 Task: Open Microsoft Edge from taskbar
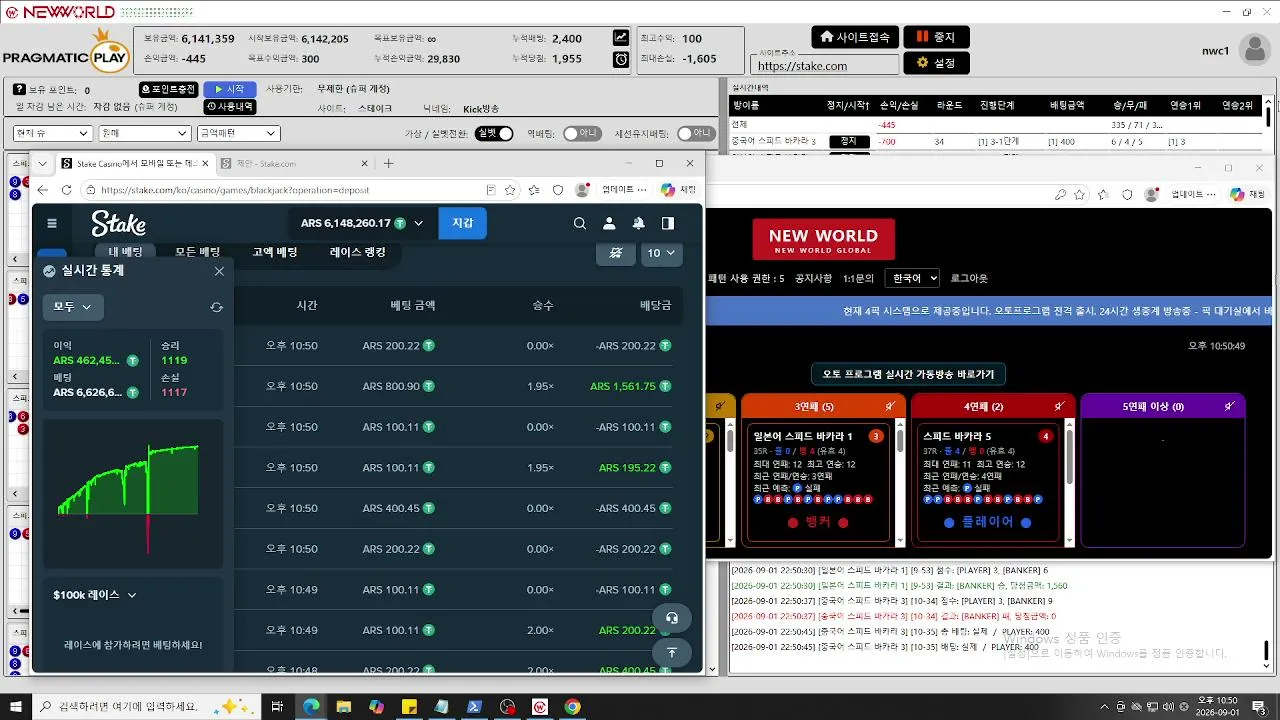click(x=311, y=707)
